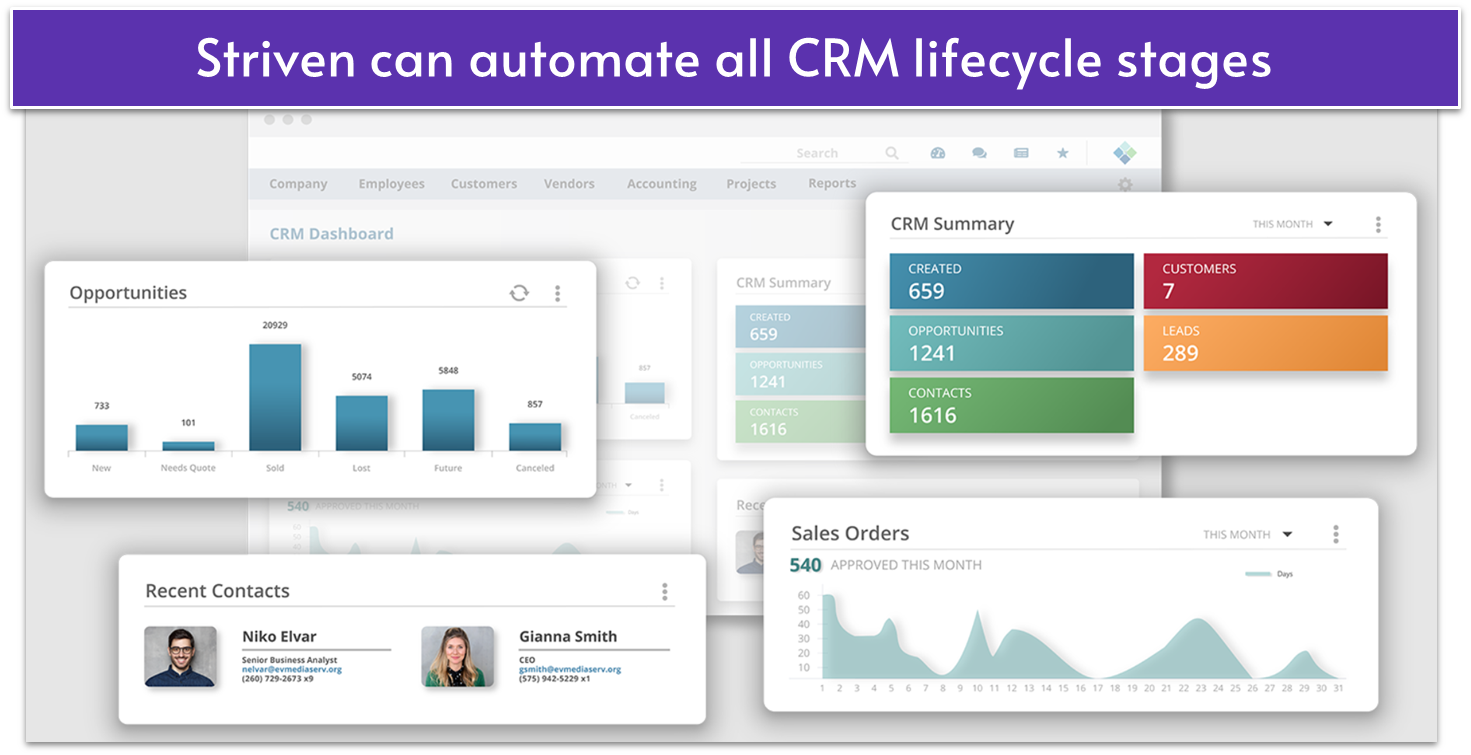Click the Niko Elvar contact name

pos(279,637)
